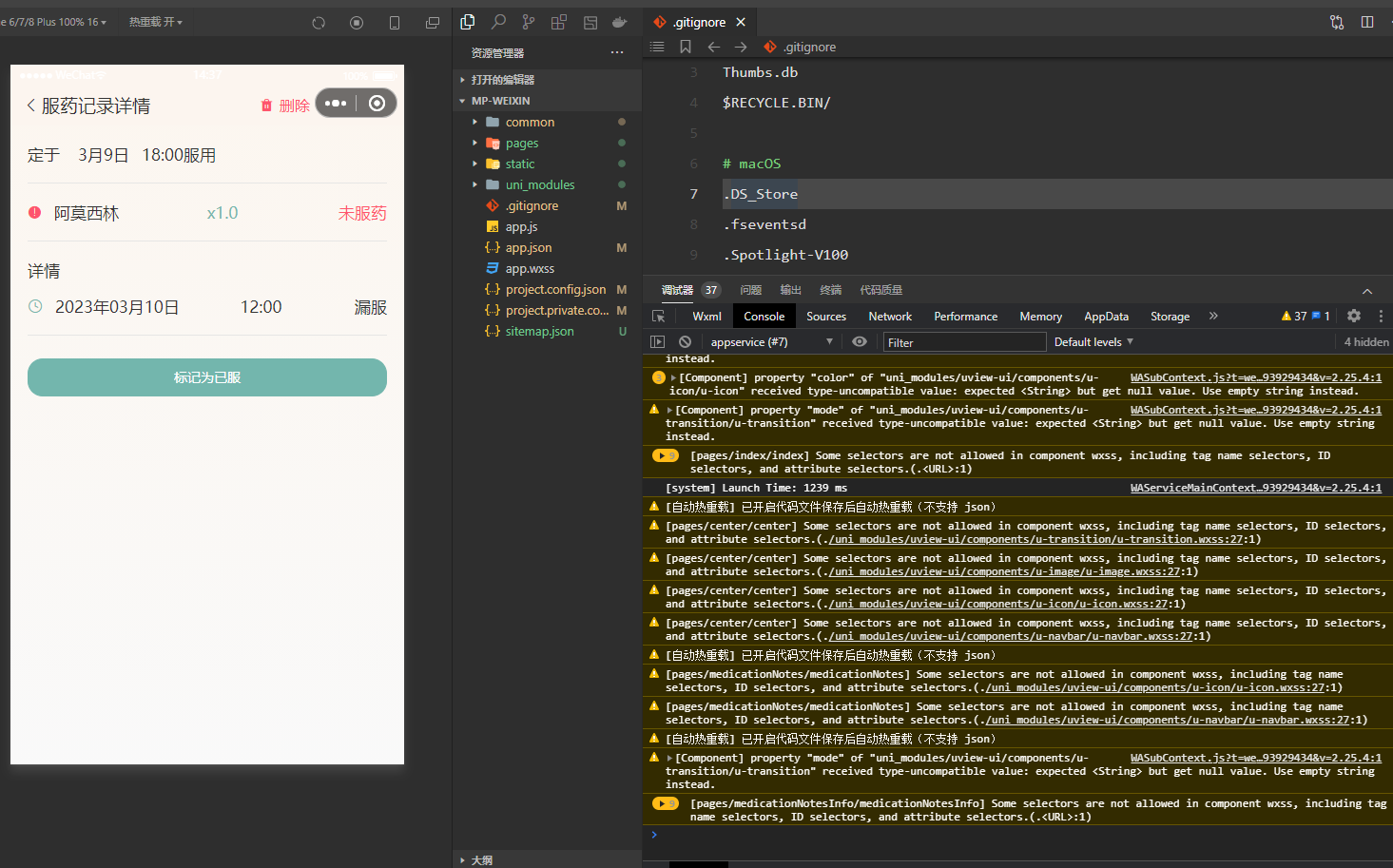This screenshot has height=868, width=1393.
Task: Open the appservice (#7) context dropdown
Action: point(771,342)
